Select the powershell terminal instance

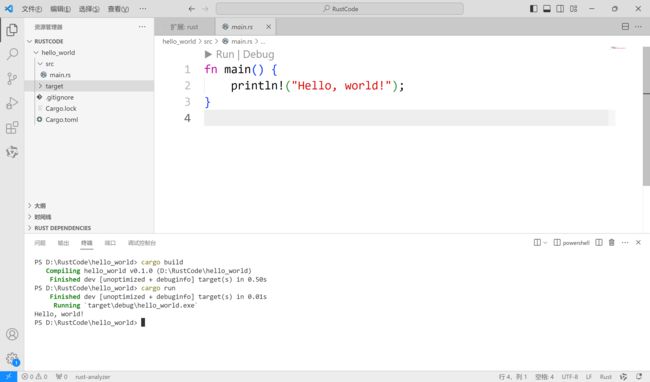572,243
